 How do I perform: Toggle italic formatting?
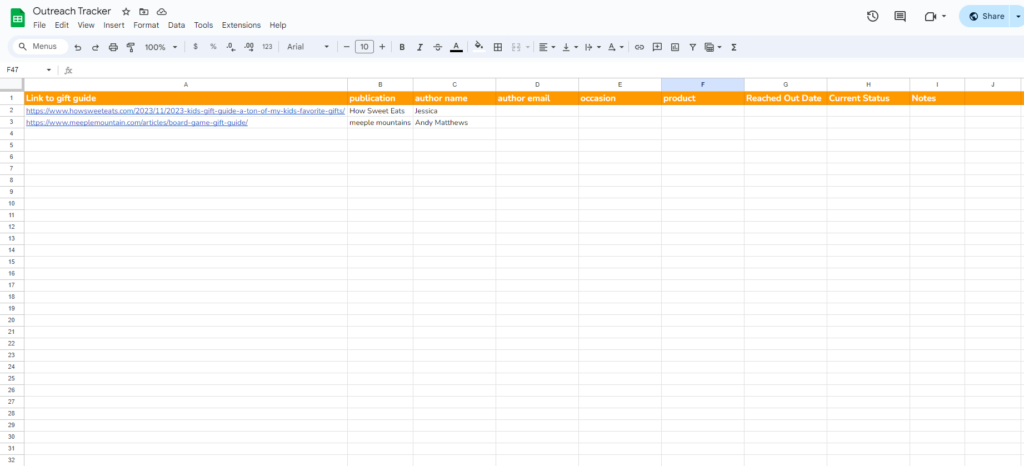(419, 47)
